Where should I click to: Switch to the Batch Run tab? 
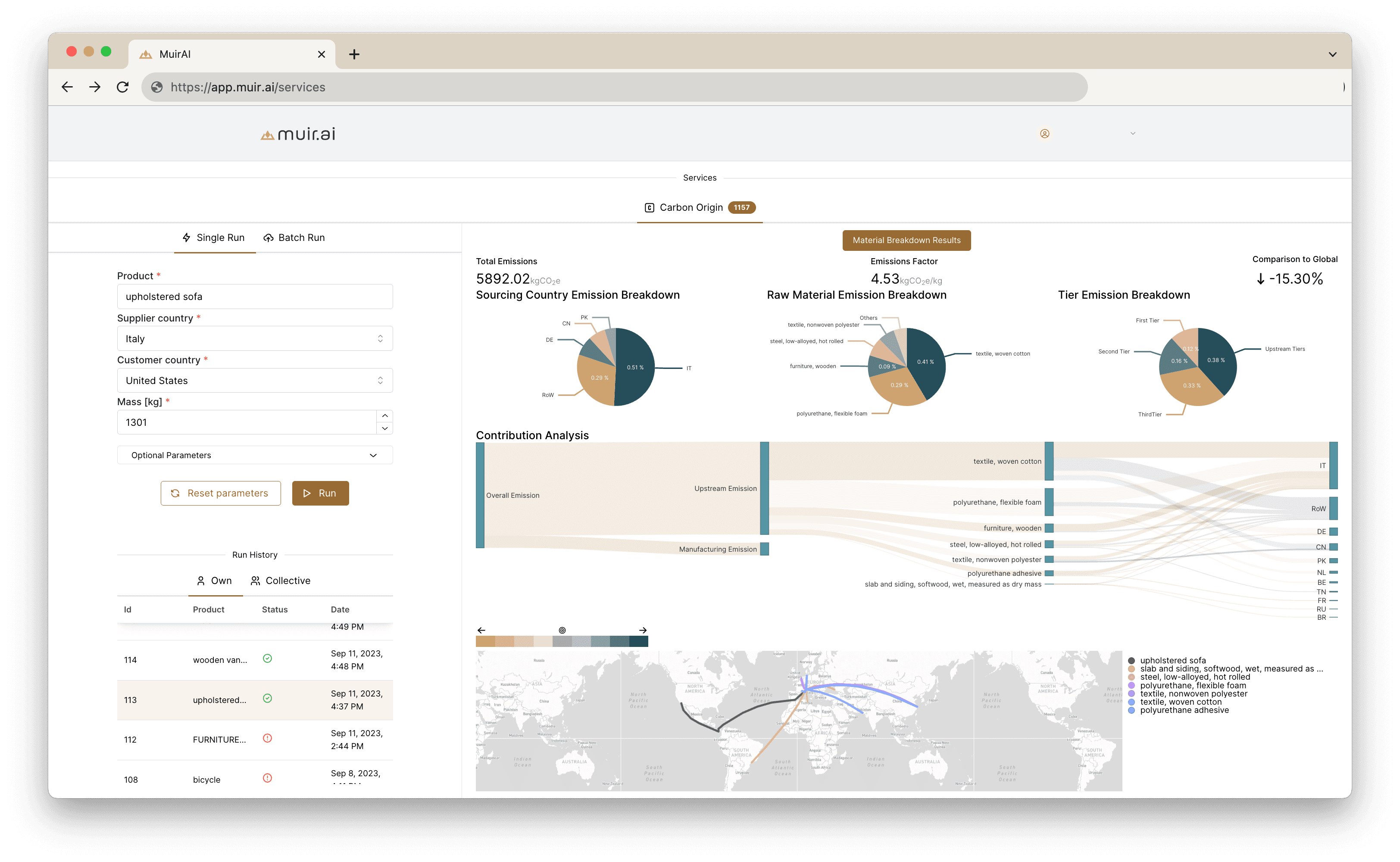[294, 238]
